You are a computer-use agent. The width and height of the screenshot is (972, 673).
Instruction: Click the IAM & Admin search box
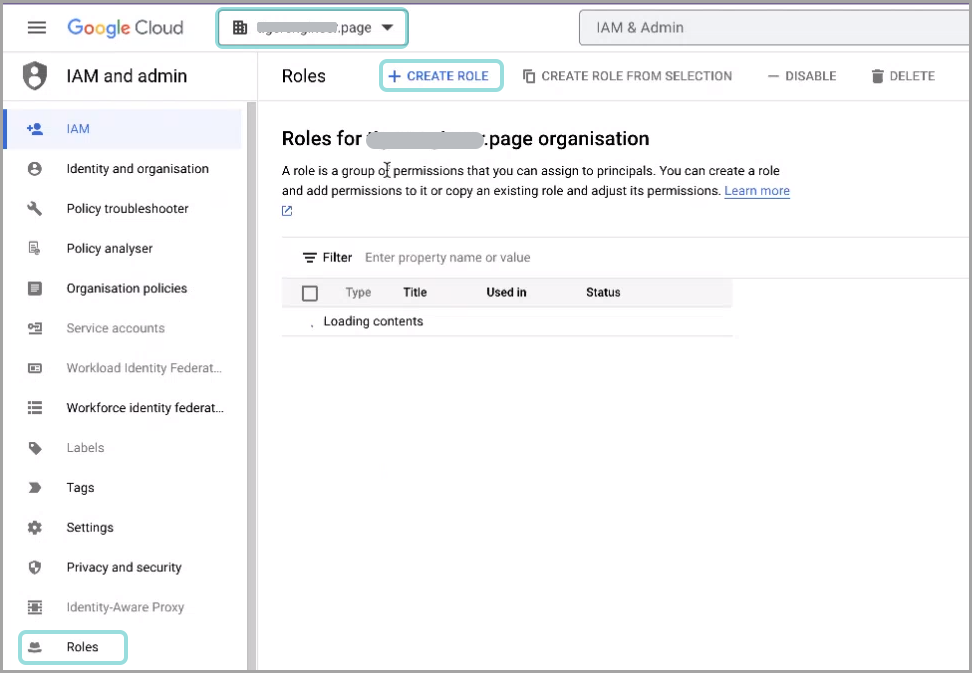[x=770, y=28]
